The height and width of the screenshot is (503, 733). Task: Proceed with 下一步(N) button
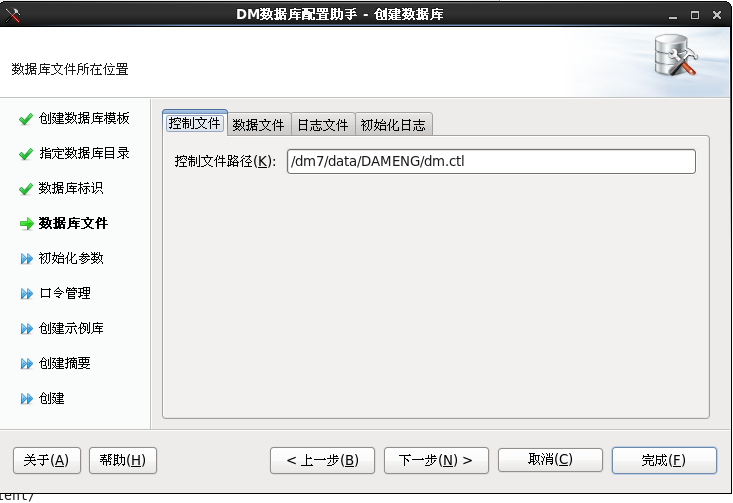436,460
